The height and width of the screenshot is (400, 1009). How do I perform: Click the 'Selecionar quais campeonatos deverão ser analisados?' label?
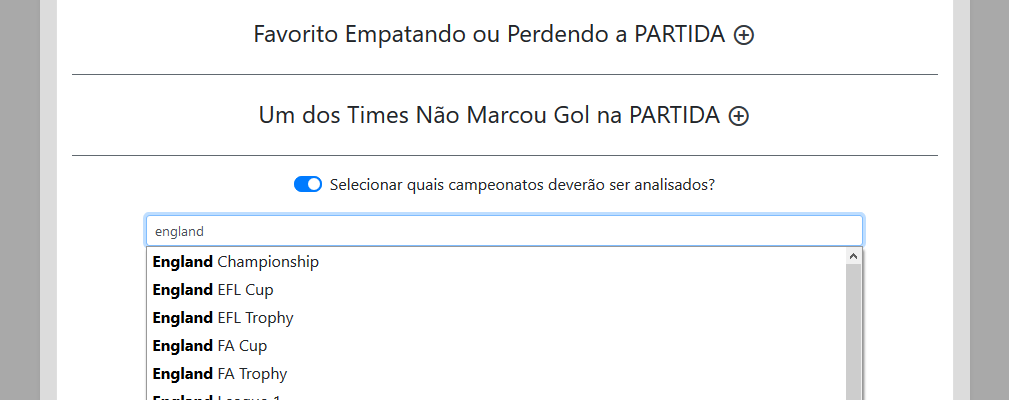click(521, 184)
